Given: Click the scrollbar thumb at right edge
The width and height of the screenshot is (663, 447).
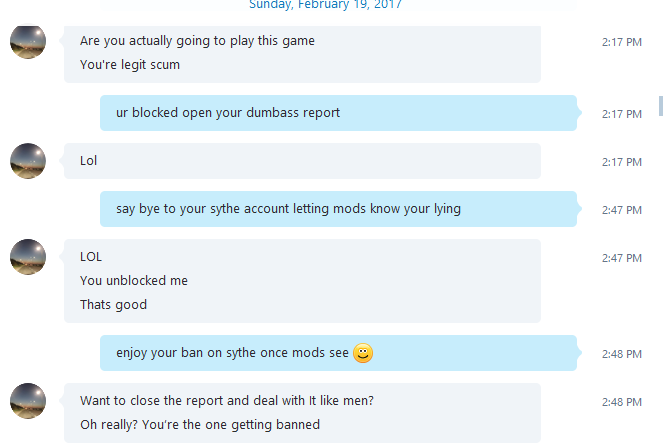Looking at the screenshot, I should tap(661, 106).
